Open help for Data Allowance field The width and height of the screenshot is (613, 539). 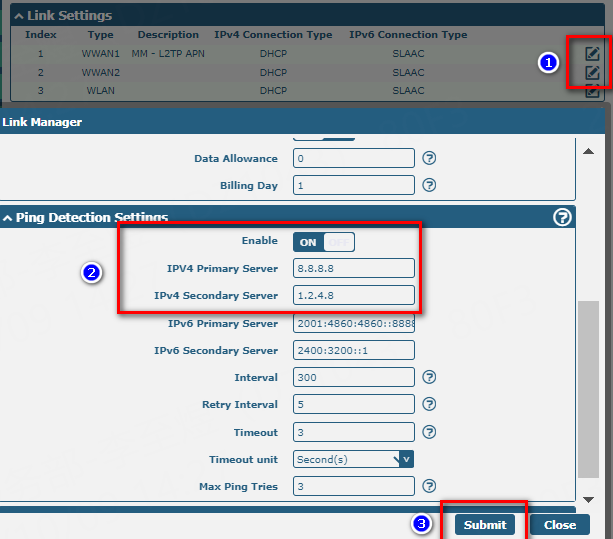pos(429,158)
